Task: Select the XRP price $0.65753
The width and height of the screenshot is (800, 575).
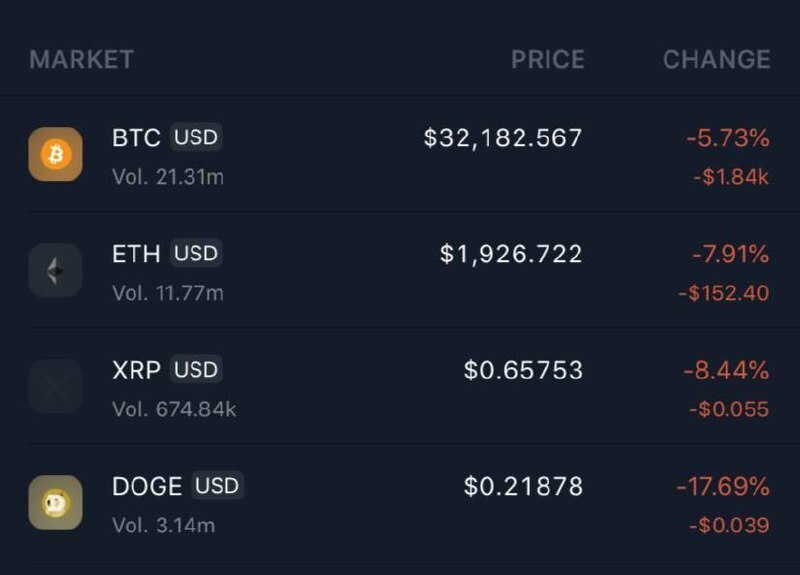Action: tap(523, 370)
